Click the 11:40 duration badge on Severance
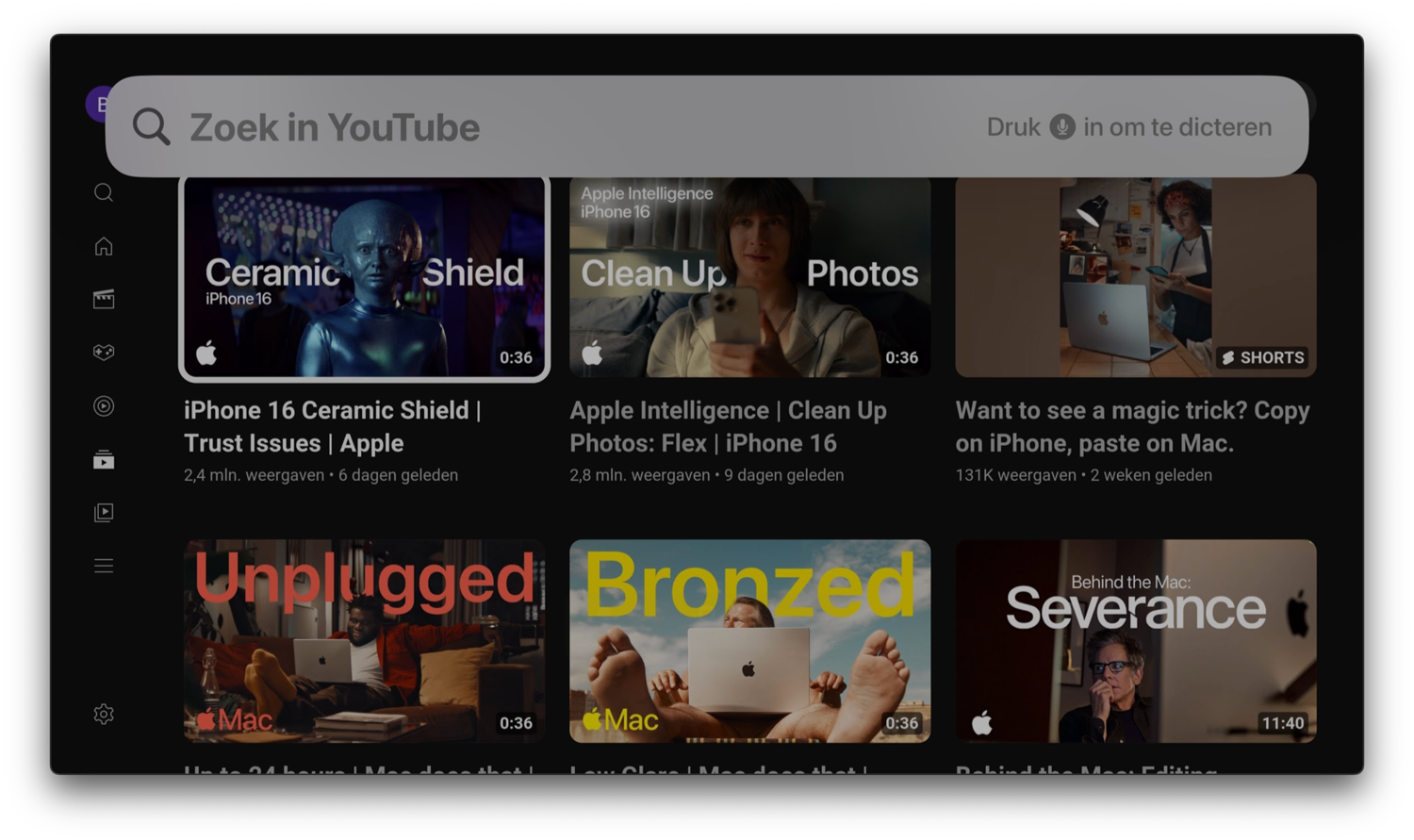Screen dimensions: 1414x840 tap(1283, 723)
